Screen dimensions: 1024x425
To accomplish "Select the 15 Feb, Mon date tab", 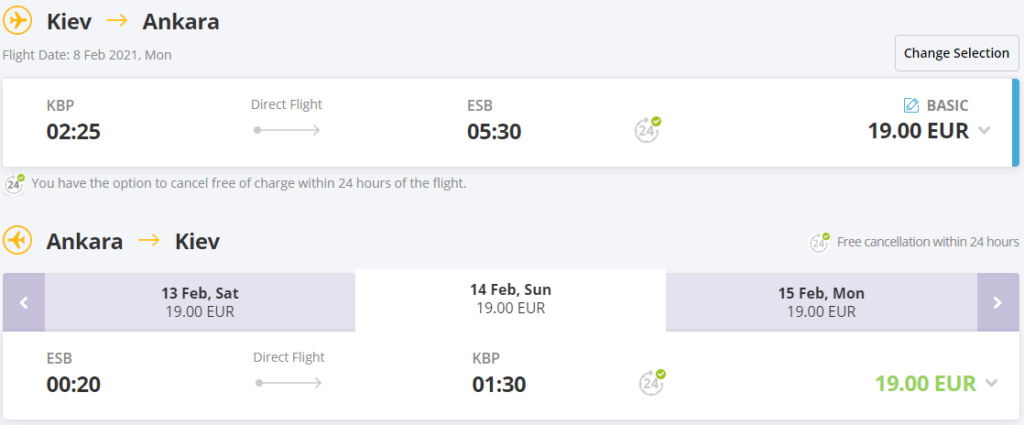I will [822, 302].
